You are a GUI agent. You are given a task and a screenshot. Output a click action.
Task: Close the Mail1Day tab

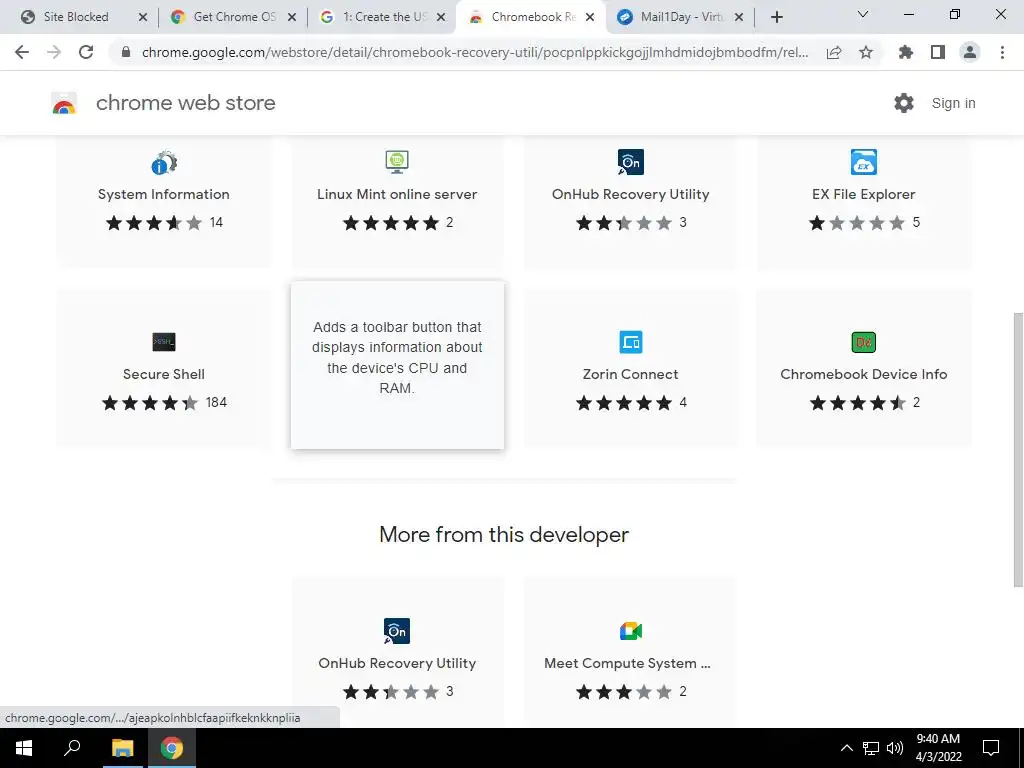pos(739,18)
